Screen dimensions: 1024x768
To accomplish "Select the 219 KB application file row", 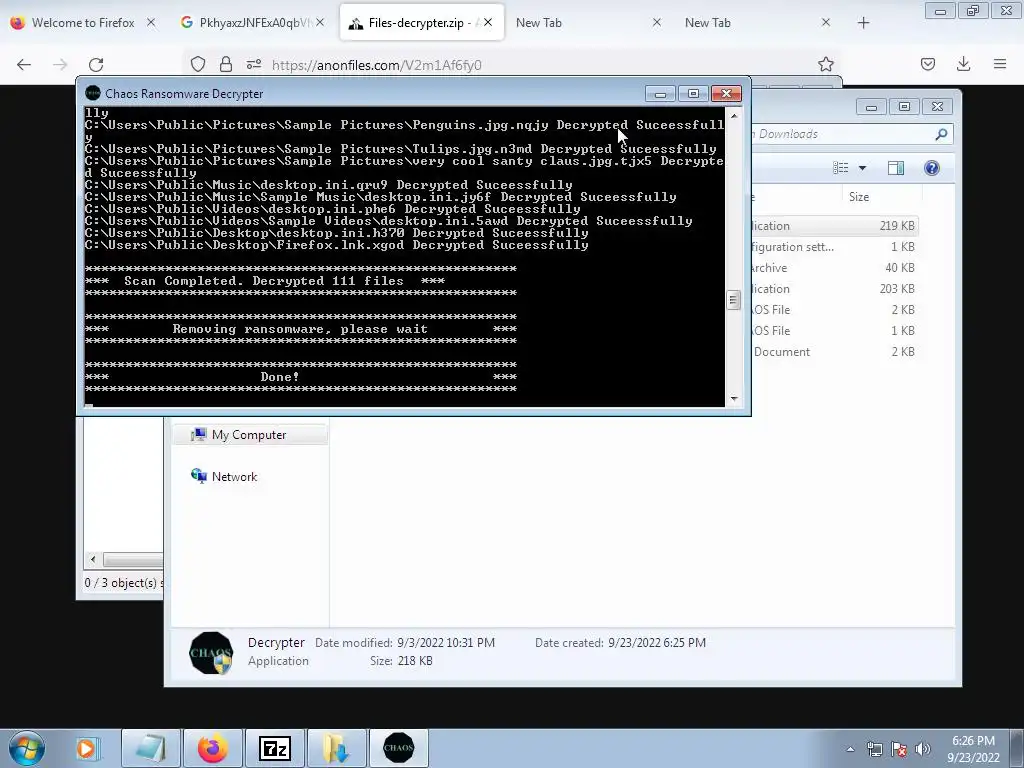I will [x=835, y=226].
